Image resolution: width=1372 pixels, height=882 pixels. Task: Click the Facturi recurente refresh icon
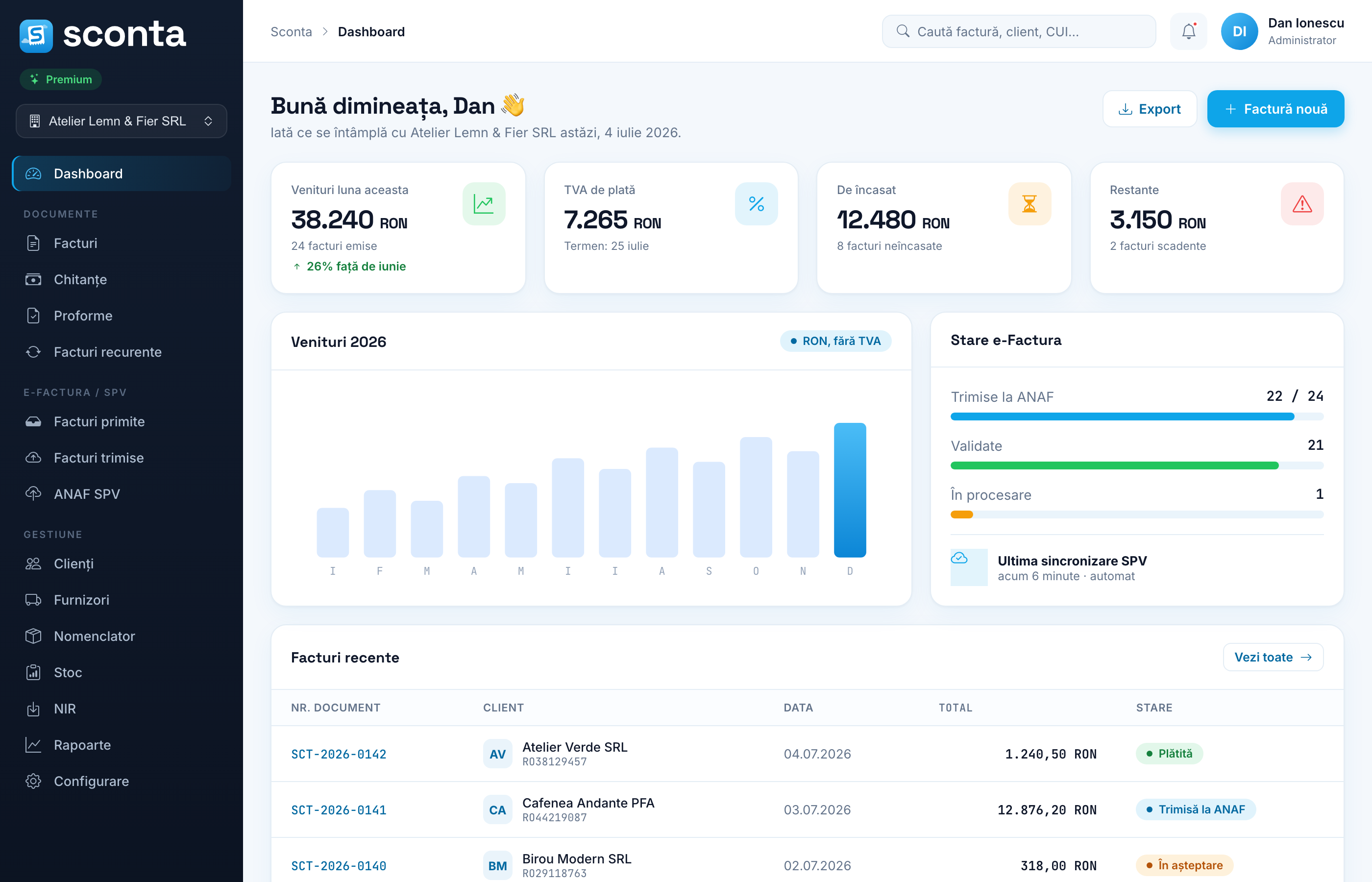coord(33,352)
